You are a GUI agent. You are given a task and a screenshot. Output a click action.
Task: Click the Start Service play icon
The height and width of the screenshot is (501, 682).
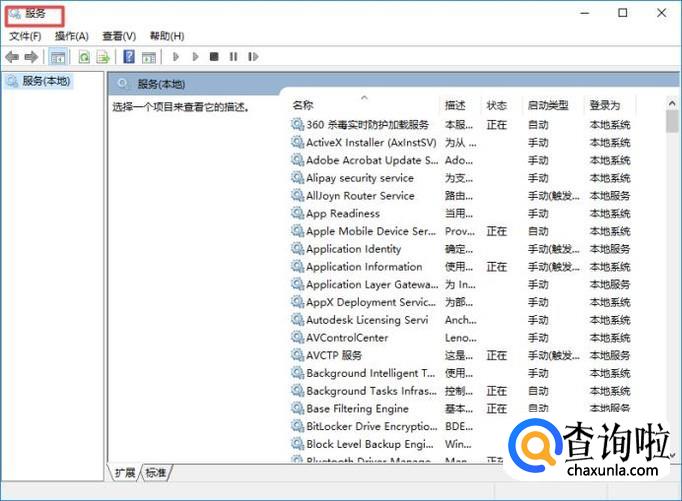[176, 57]
